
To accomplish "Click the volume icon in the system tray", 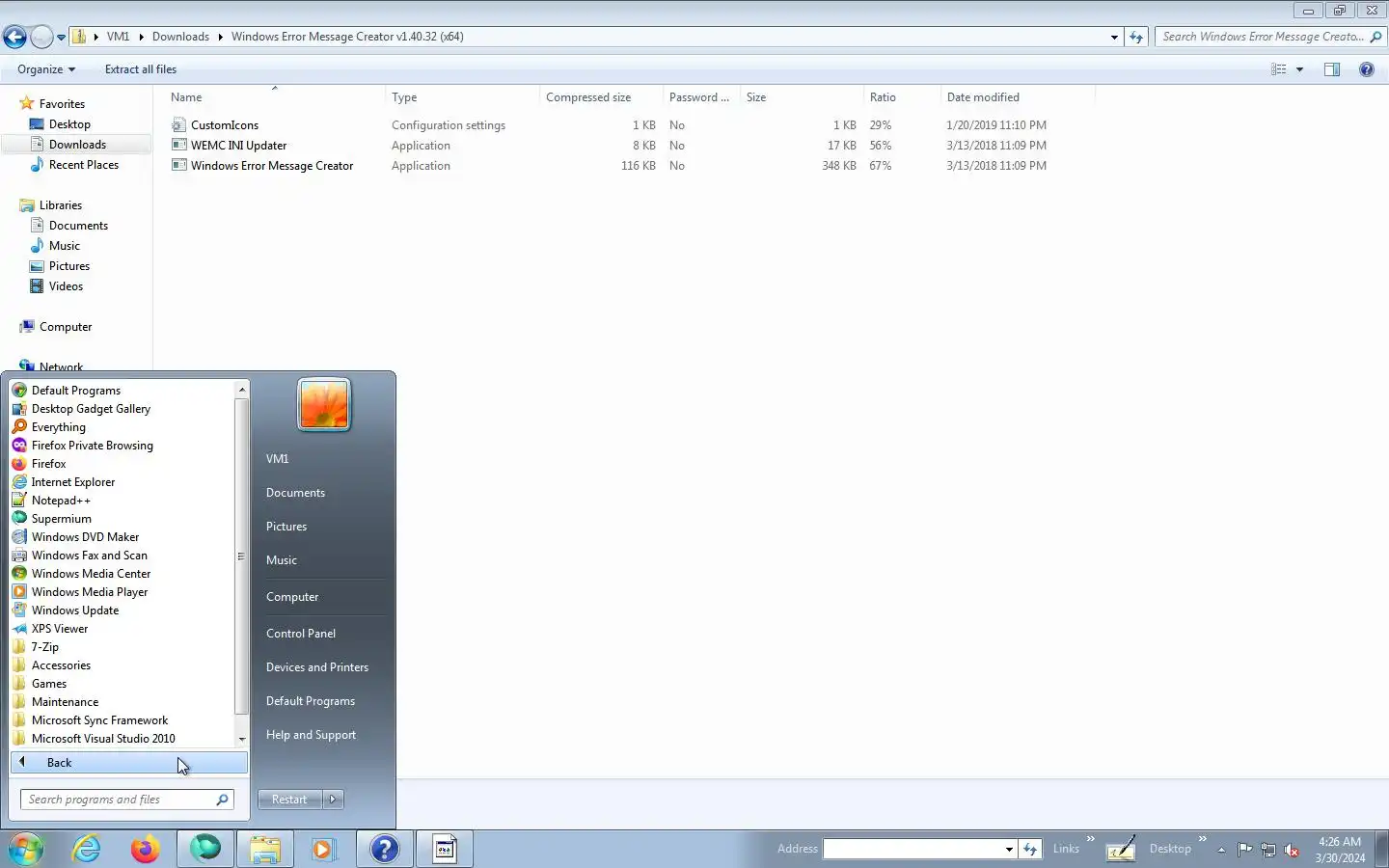I will 1292,850.
